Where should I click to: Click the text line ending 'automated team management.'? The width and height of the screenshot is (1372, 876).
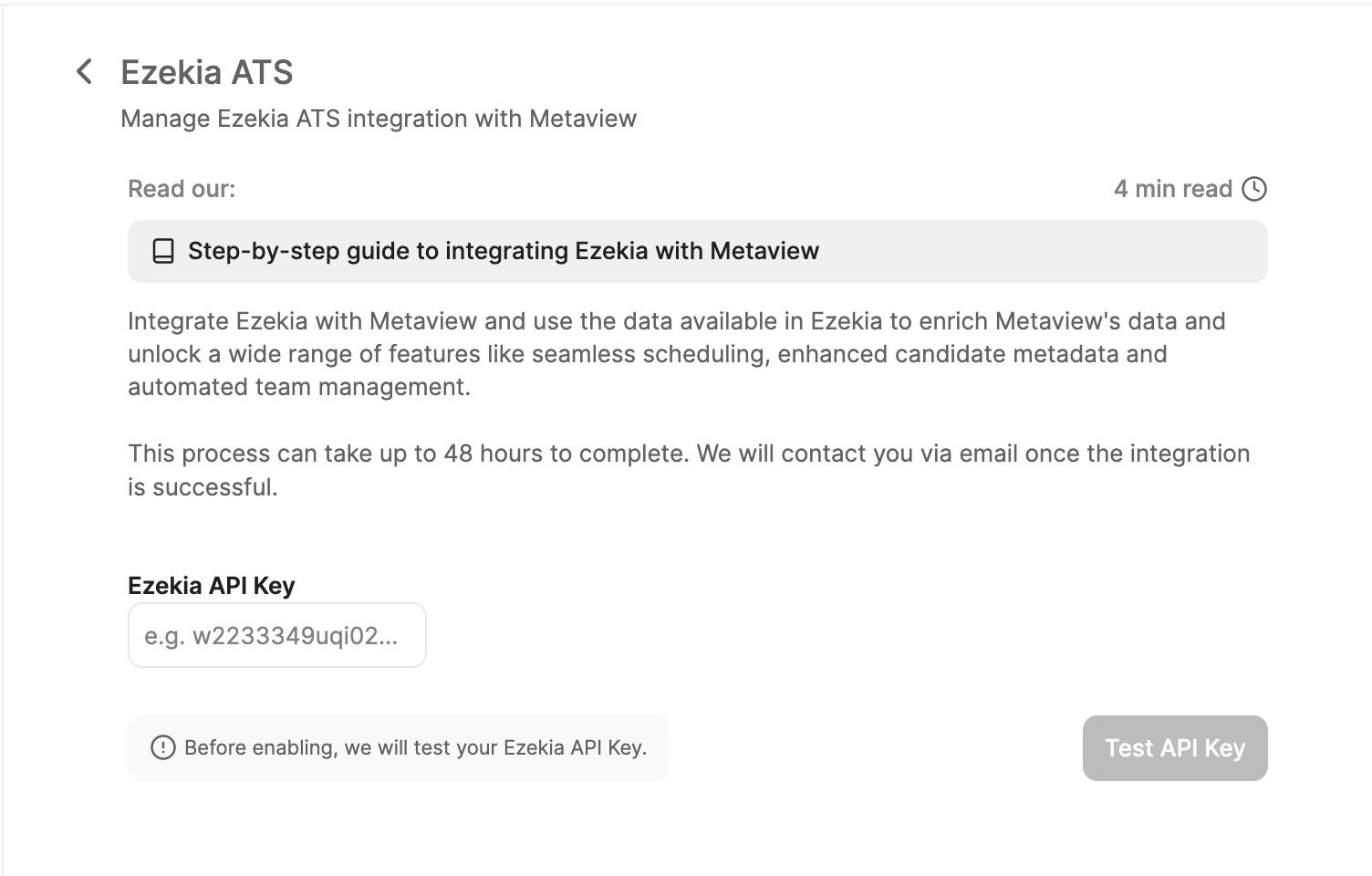tap(299, 387)
